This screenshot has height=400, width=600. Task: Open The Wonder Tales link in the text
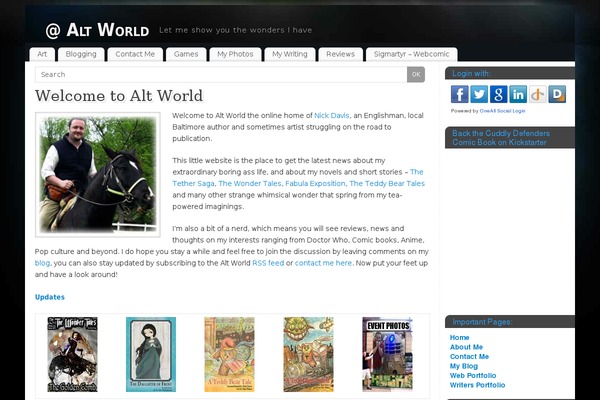click(249, 184)
